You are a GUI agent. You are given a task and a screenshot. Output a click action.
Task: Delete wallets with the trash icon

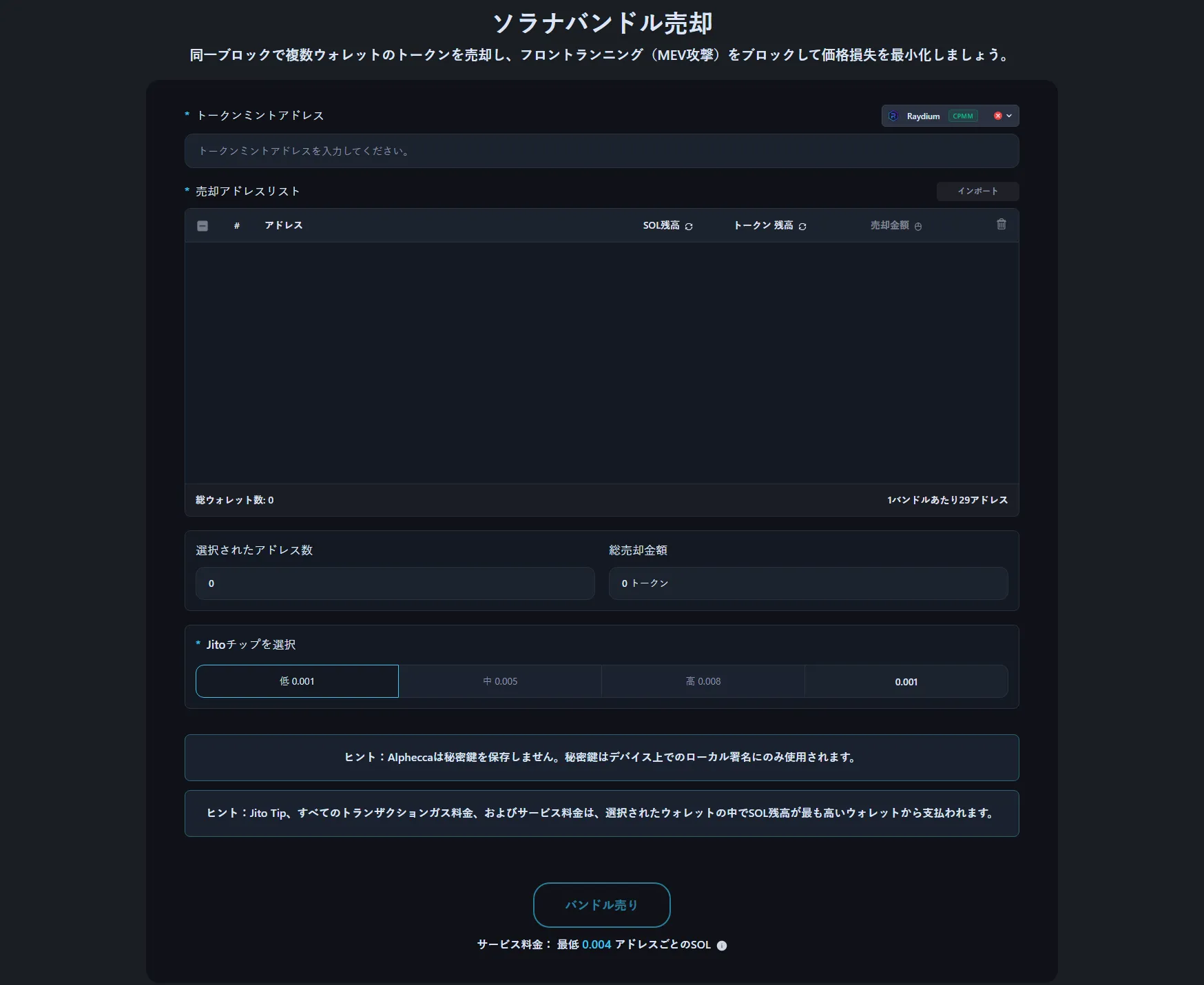click(x=1001, y=225)
